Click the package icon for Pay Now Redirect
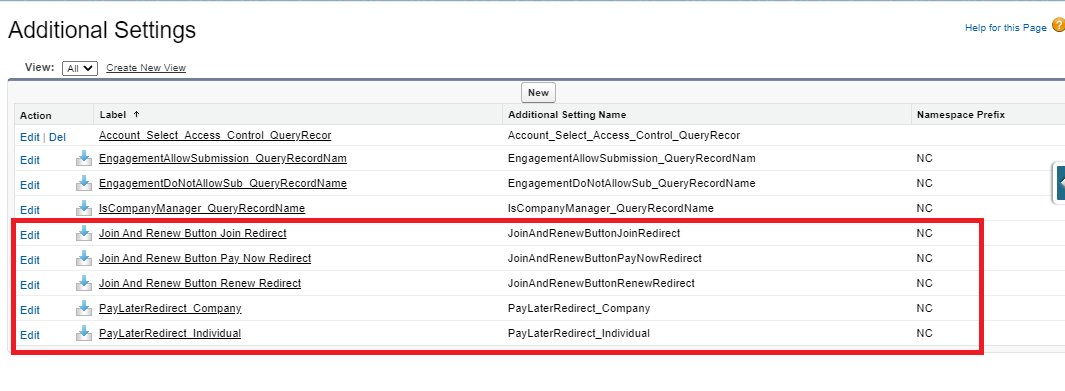This screenshot has width=1065, height=391. click(x=84, y=259)
